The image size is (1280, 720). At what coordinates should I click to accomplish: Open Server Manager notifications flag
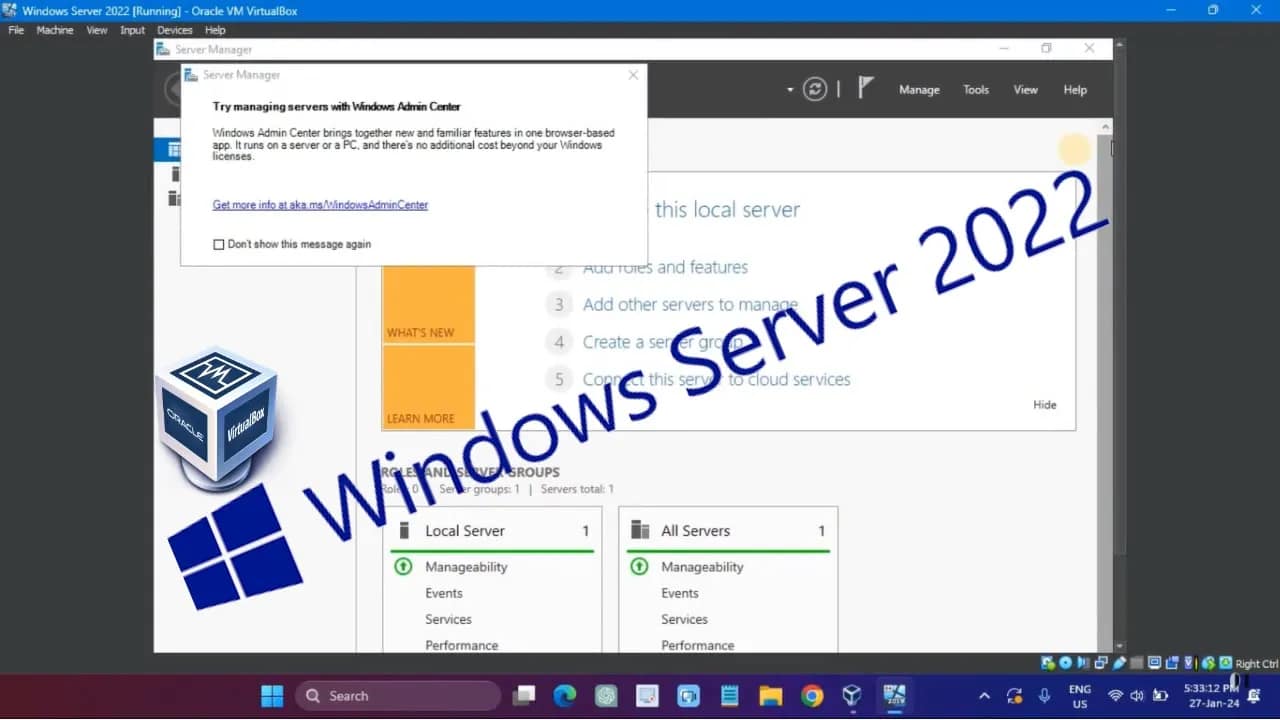coord(862,89)
